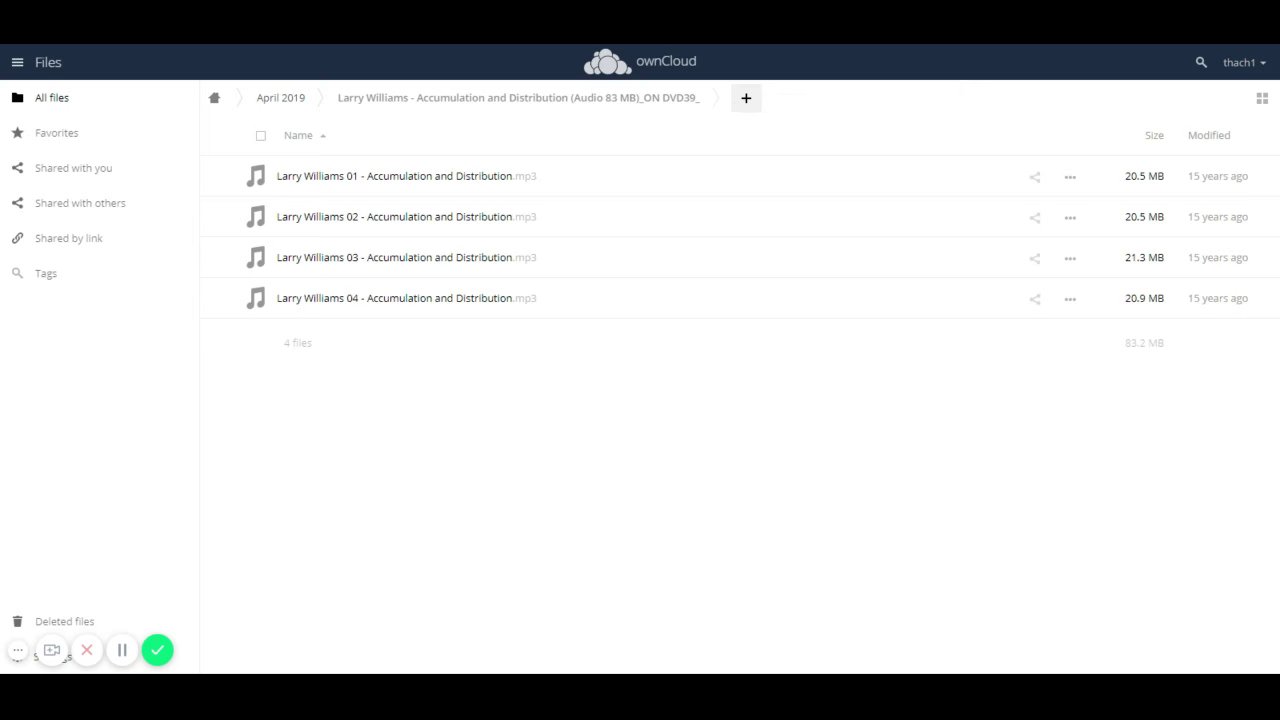Viewport: 1280px width, 720px height.
Task: Toggle the recorder webcam button
Action: click(x=52, y=650)
